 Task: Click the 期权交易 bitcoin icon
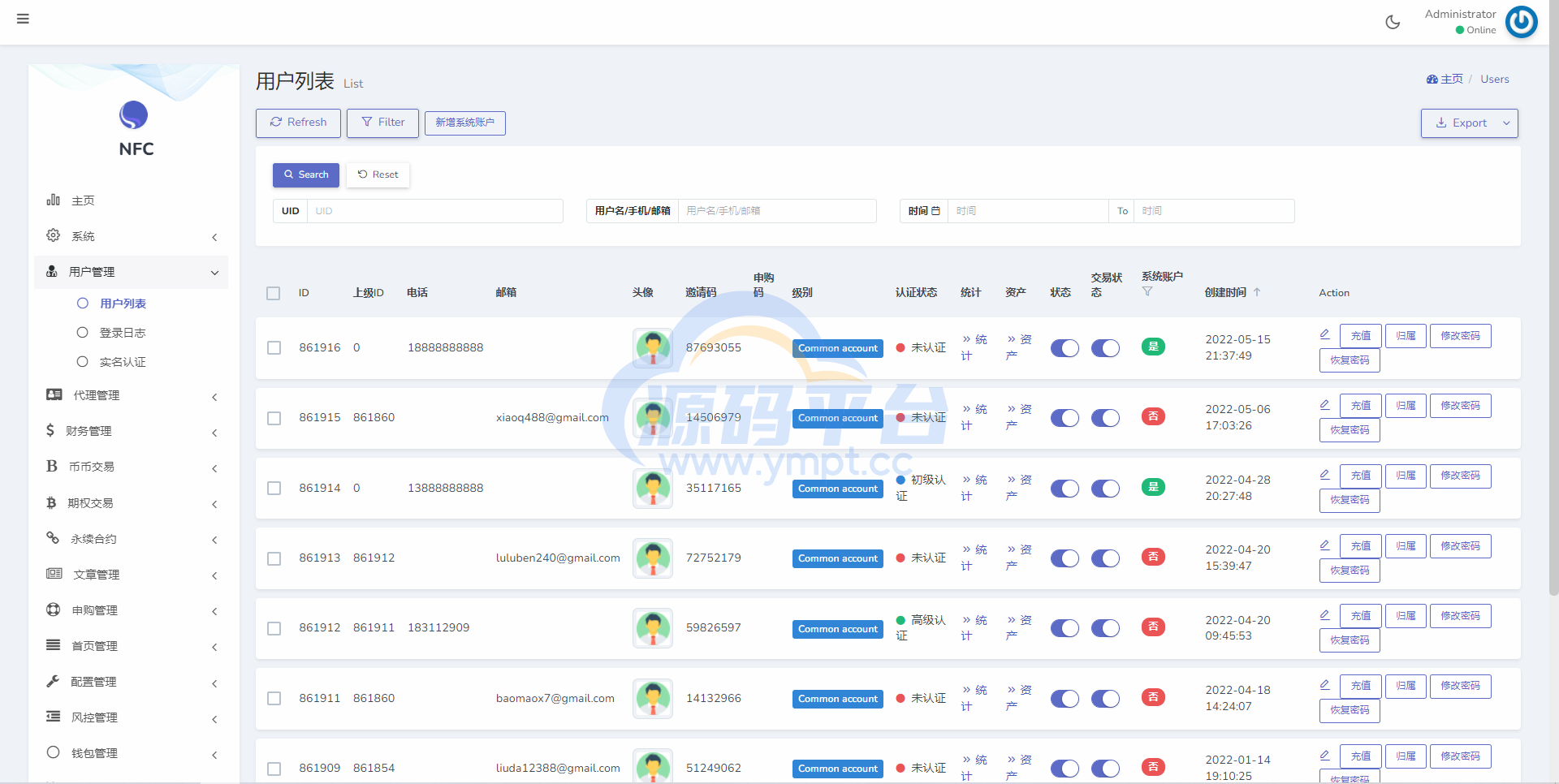point(51,502)
